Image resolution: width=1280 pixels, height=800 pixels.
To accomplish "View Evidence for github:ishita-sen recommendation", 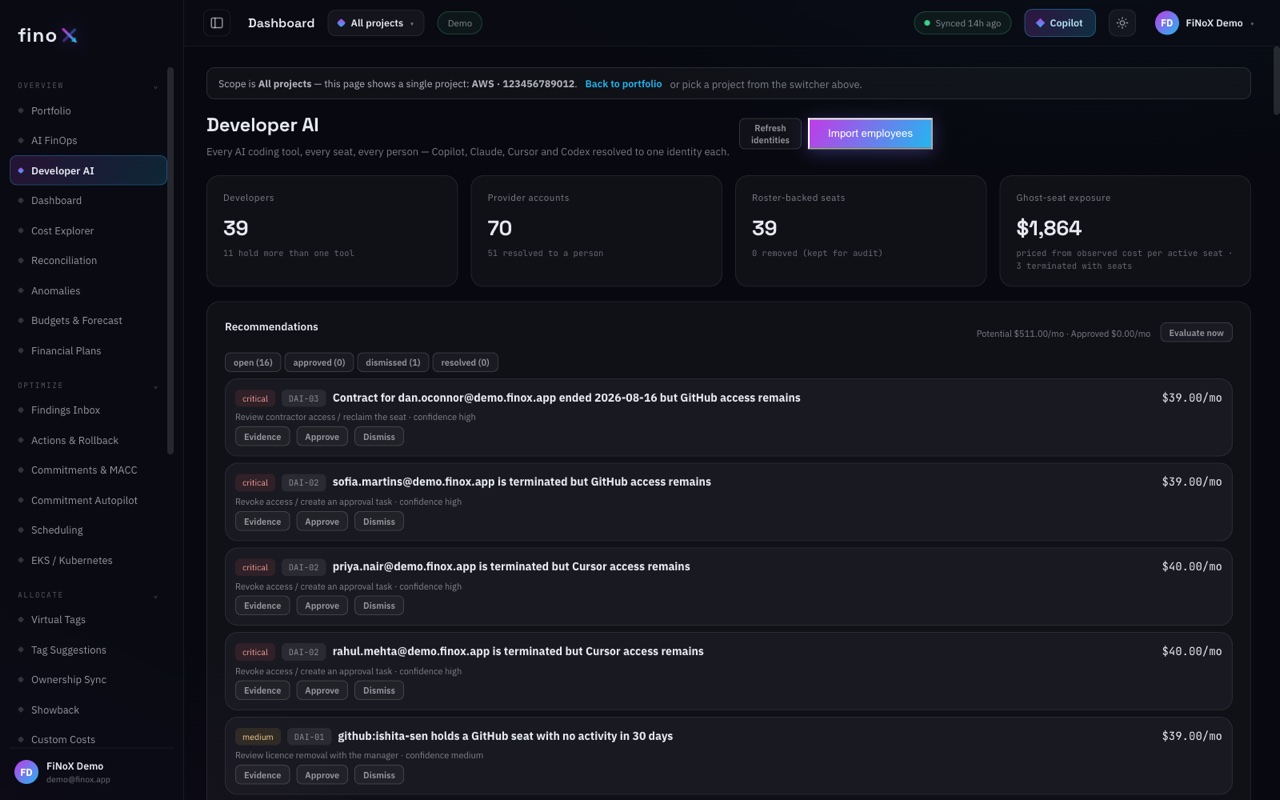I will (262, 775).
